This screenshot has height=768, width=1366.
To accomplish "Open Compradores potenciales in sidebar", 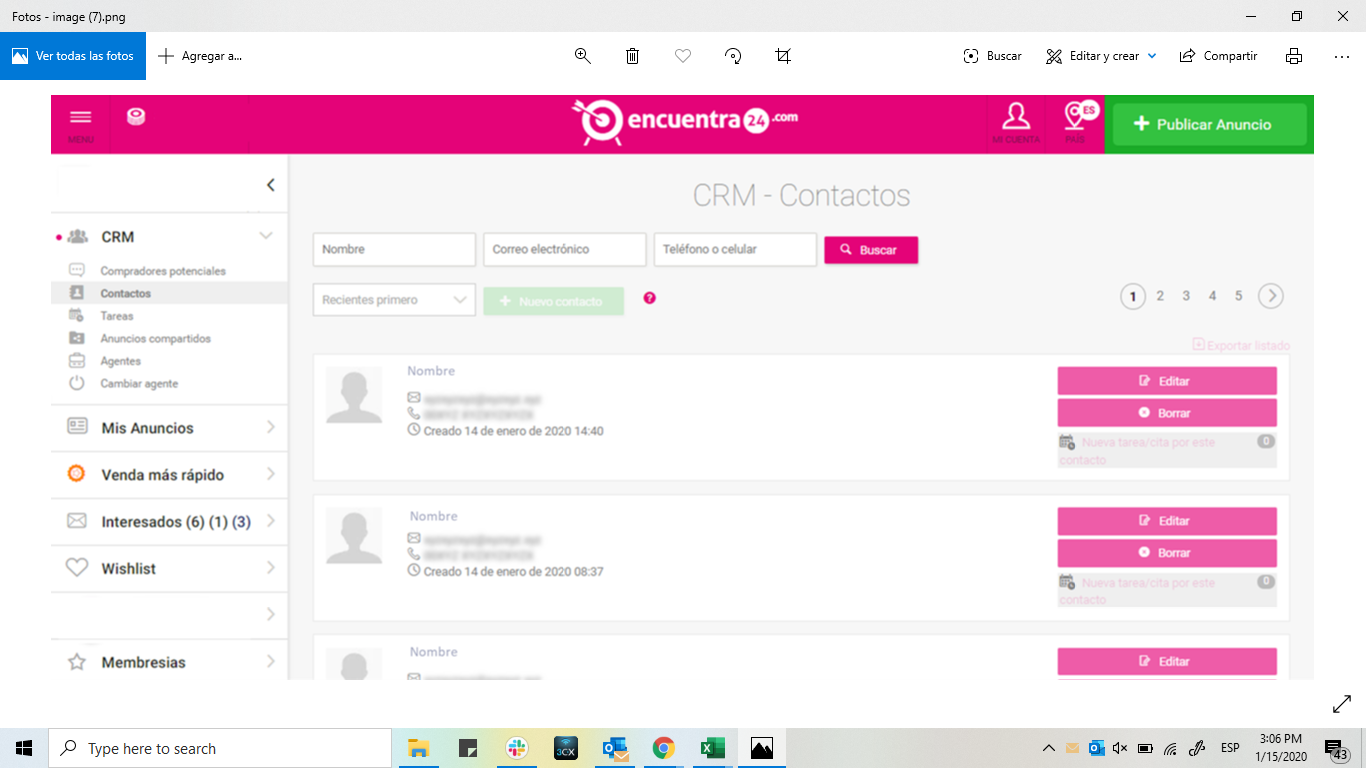I will (x=163, y=271).
